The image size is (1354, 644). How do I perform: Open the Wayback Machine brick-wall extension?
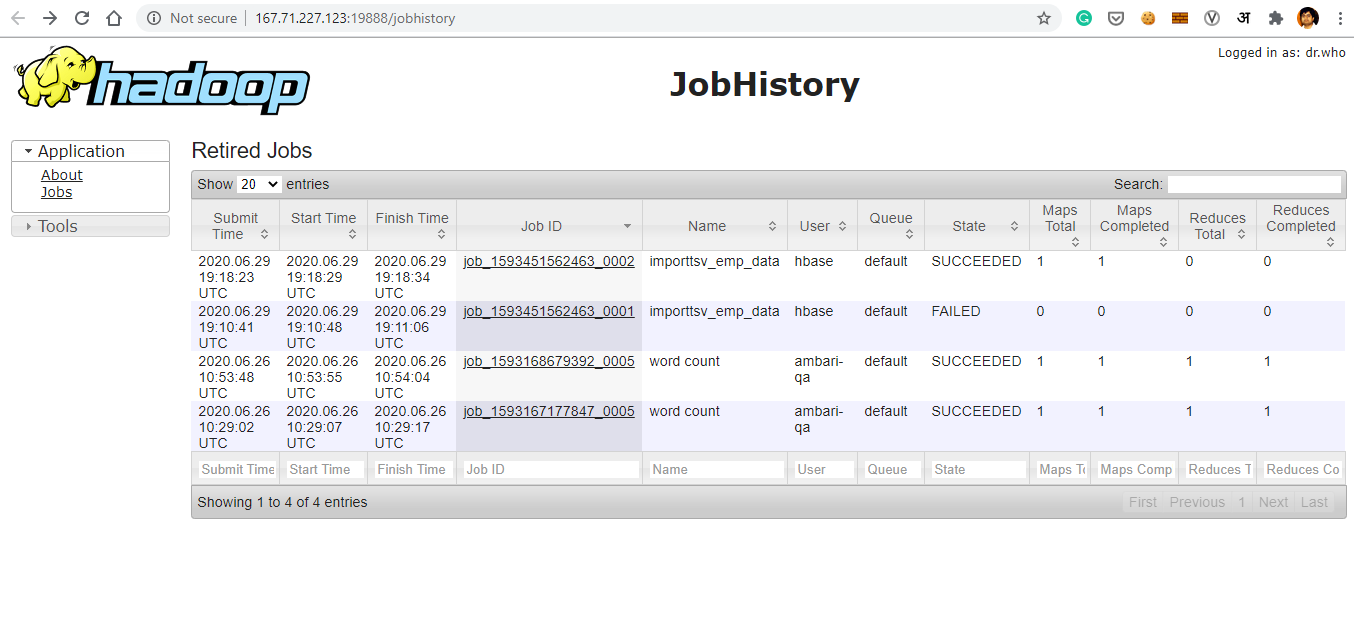[1179, 18]
